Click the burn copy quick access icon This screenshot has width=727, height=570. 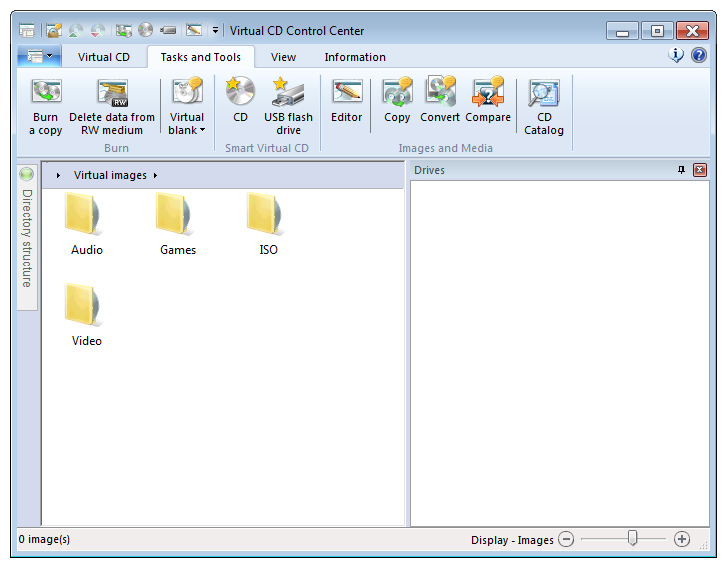point(123,31)
